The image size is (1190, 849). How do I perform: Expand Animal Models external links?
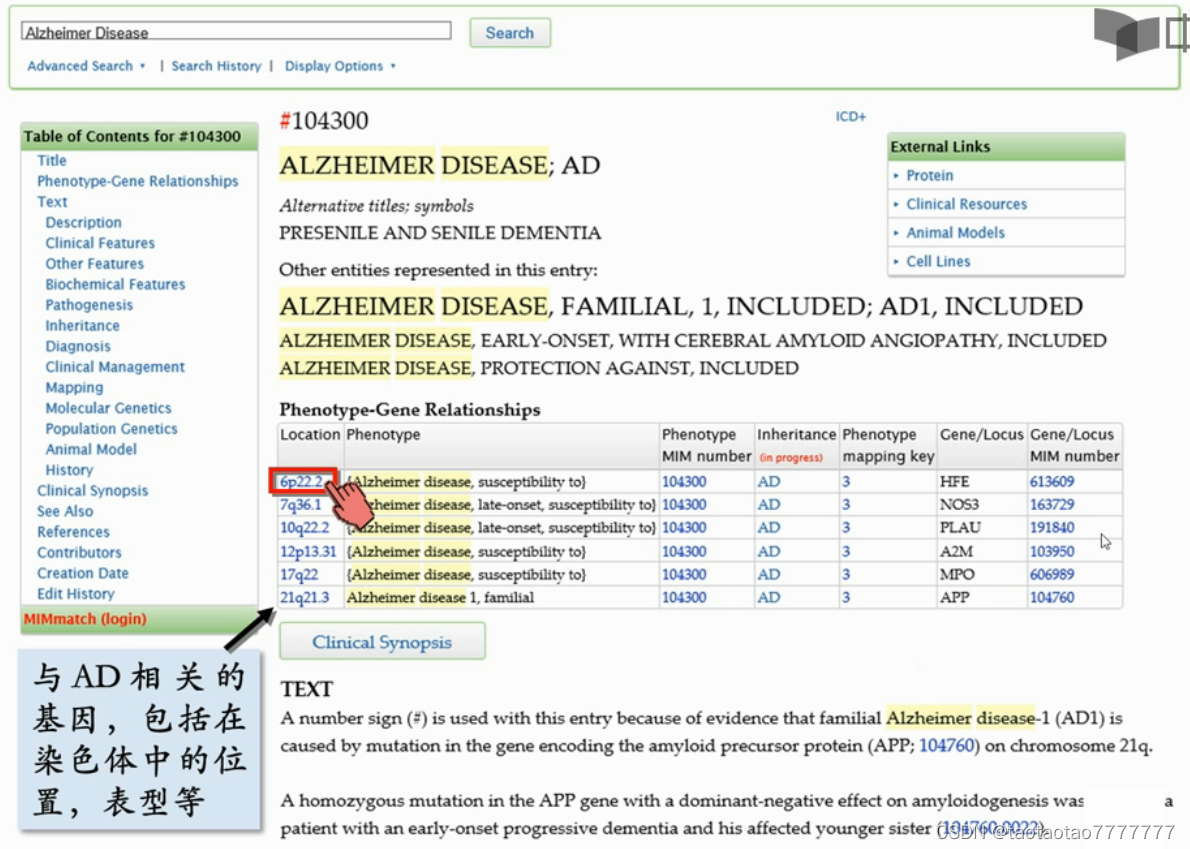[x=955, y=233]
